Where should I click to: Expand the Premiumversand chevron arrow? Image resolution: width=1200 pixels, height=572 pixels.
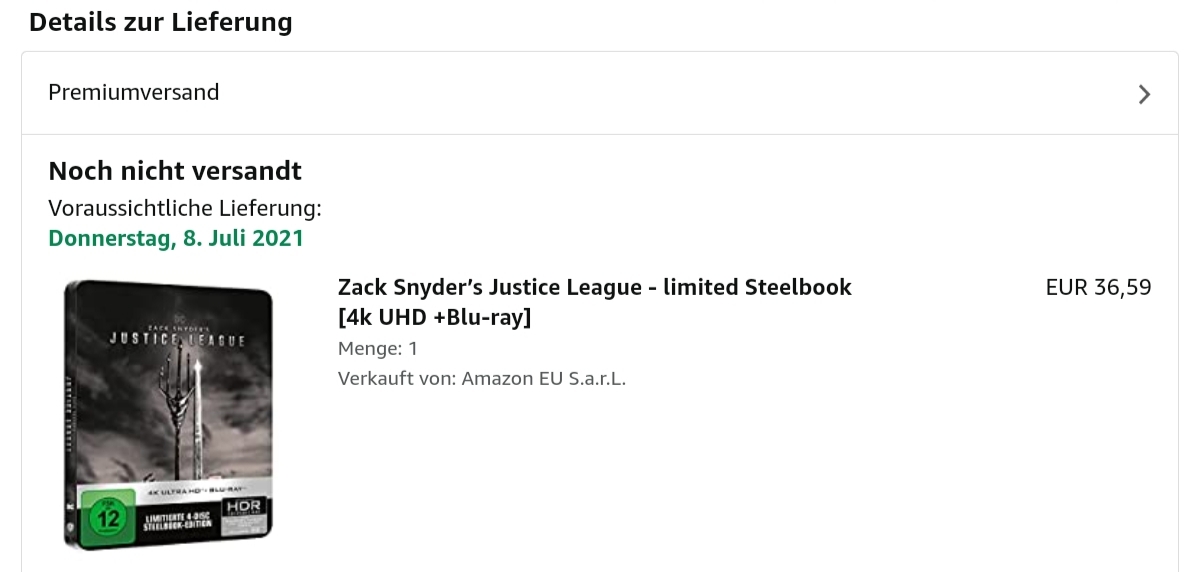(1144, 94)
